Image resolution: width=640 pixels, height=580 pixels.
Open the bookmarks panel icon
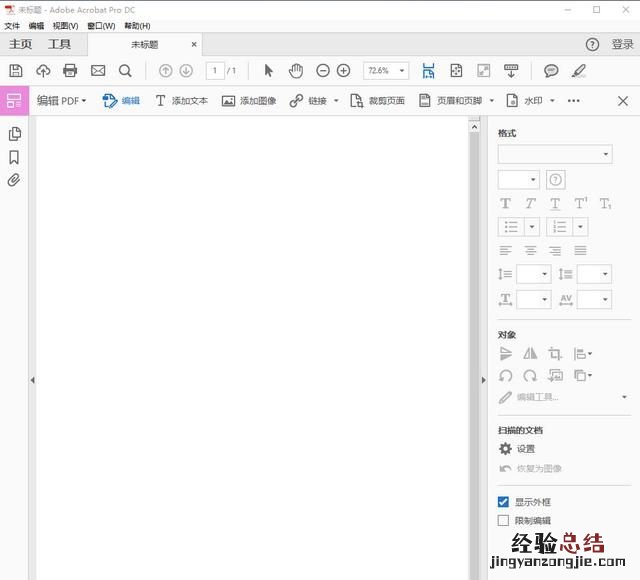pos(14,157)
